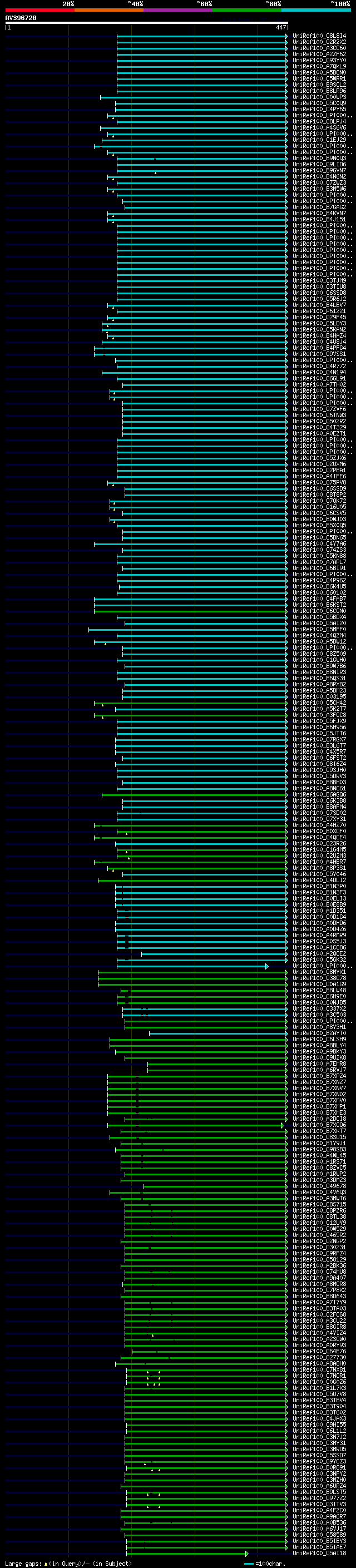This screenshot has height=1568, width=356.
Task: Select the UniRef100_Q8TL38 label
Action: 319,1217
